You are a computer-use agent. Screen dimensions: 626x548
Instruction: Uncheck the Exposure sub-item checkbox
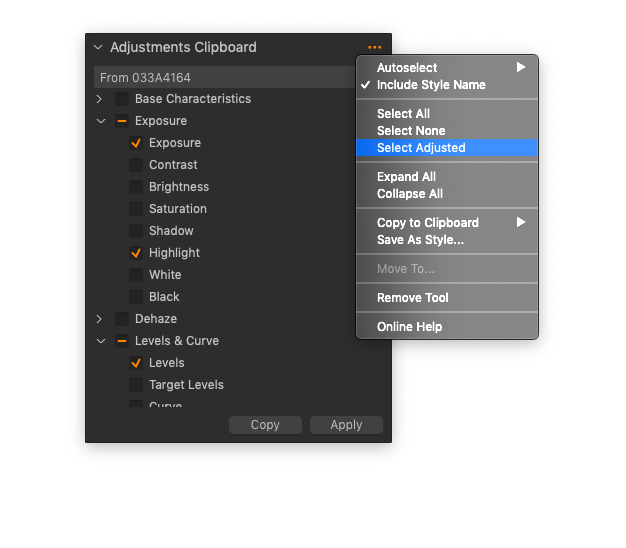pyautogui.click(x=136, y=143)
